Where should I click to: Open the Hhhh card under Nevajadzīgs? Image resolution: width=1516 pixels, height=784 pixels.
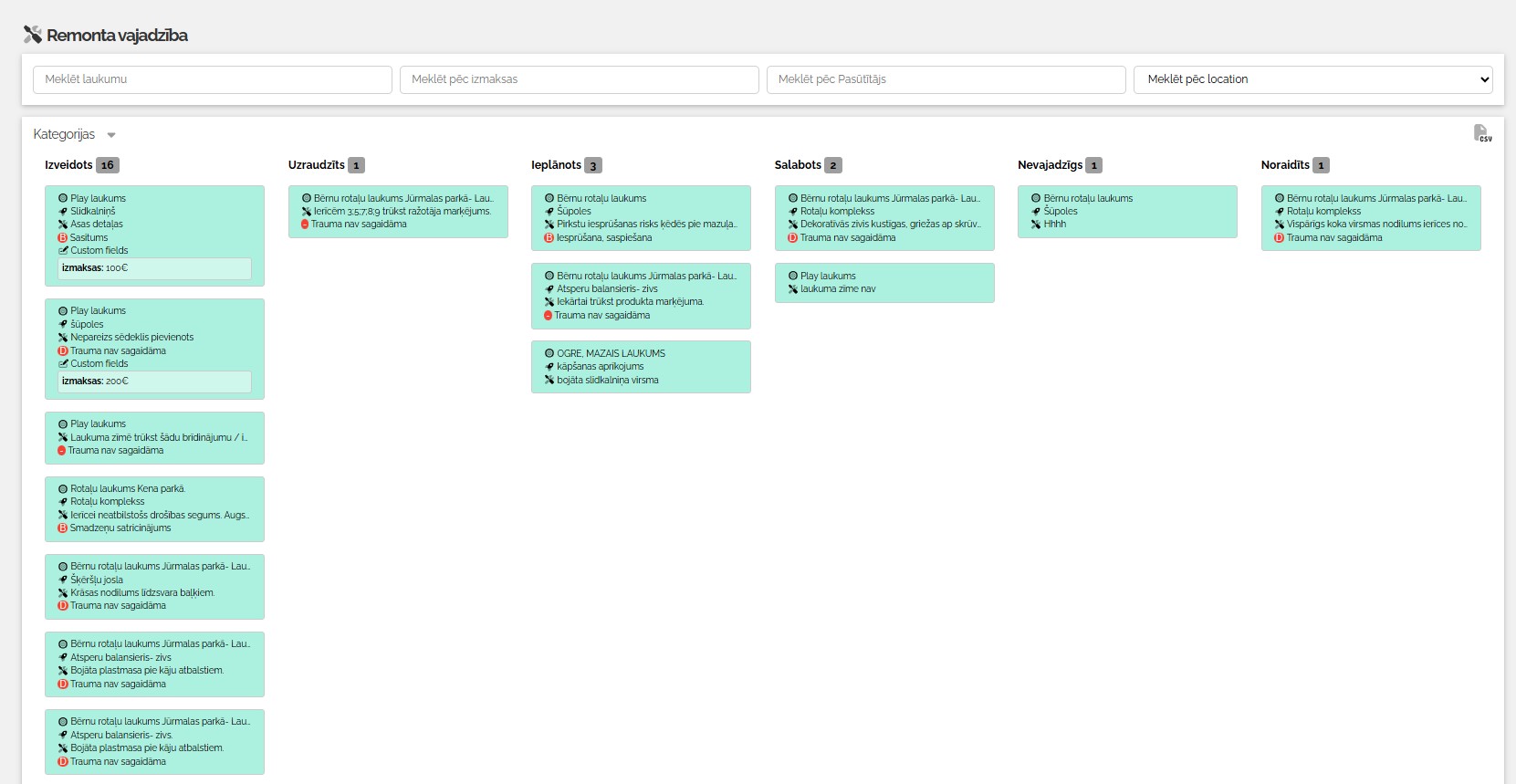(1127, 212)
